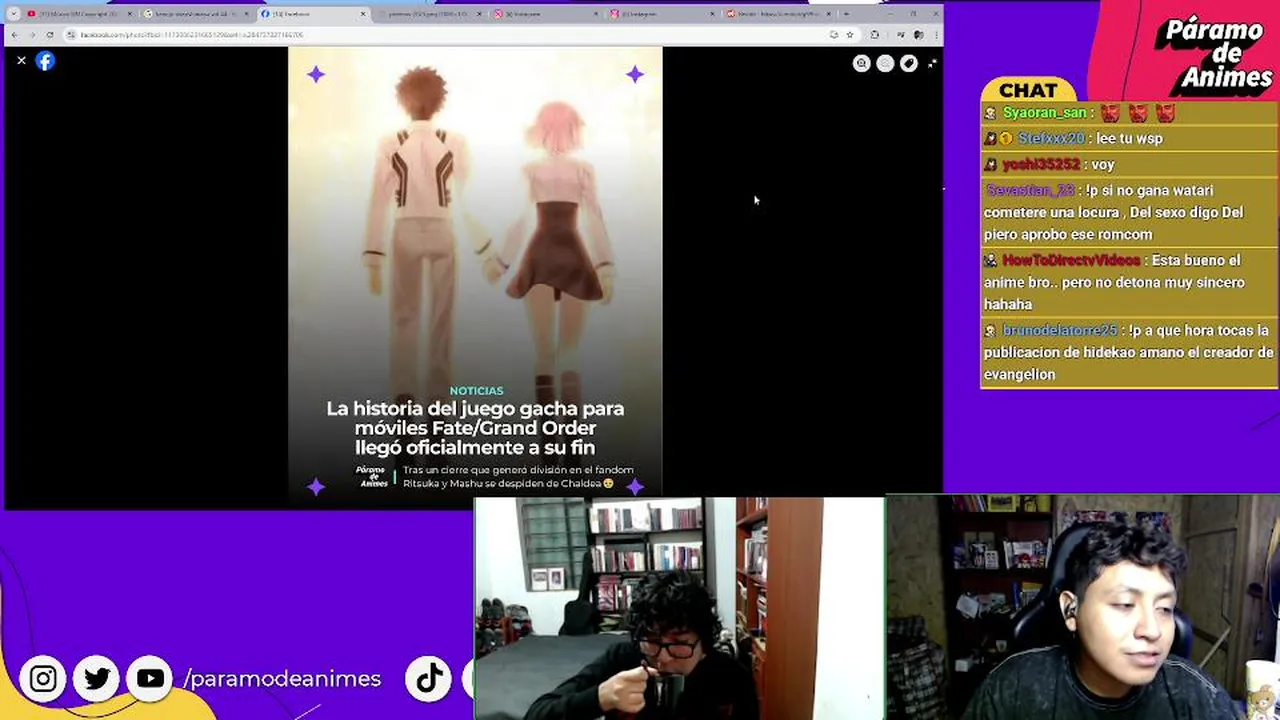Switch to the second browser tab

(x=195, y=14)
